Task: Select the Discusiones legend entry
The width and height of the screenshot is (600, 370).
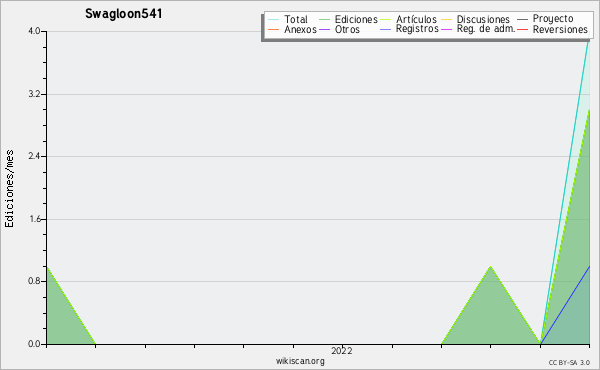Action: click(483, 19)
